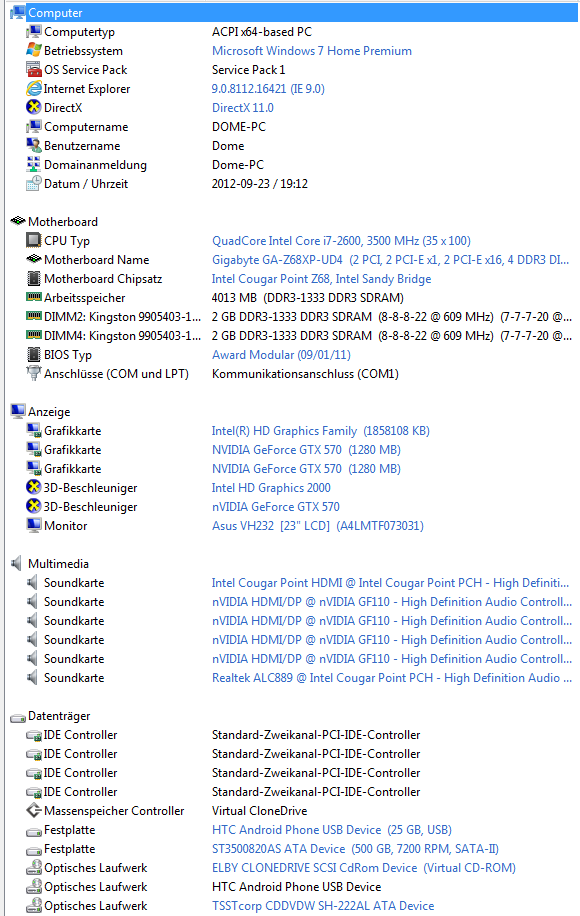
Task: Open the ELBY CLONEDRIVE SCSI CdRom link
Action: click(x=364, y=868)
